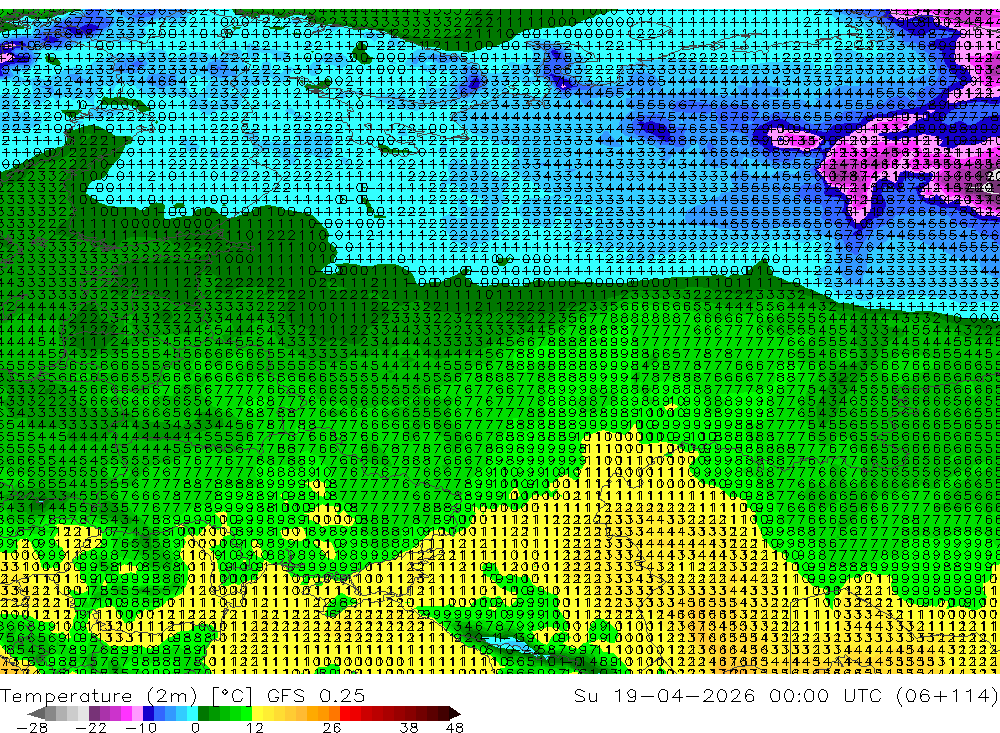Click the '38' legend value
Viewport: 1000px width, 733px height.
pyautogui.click(x=409, y=728)
